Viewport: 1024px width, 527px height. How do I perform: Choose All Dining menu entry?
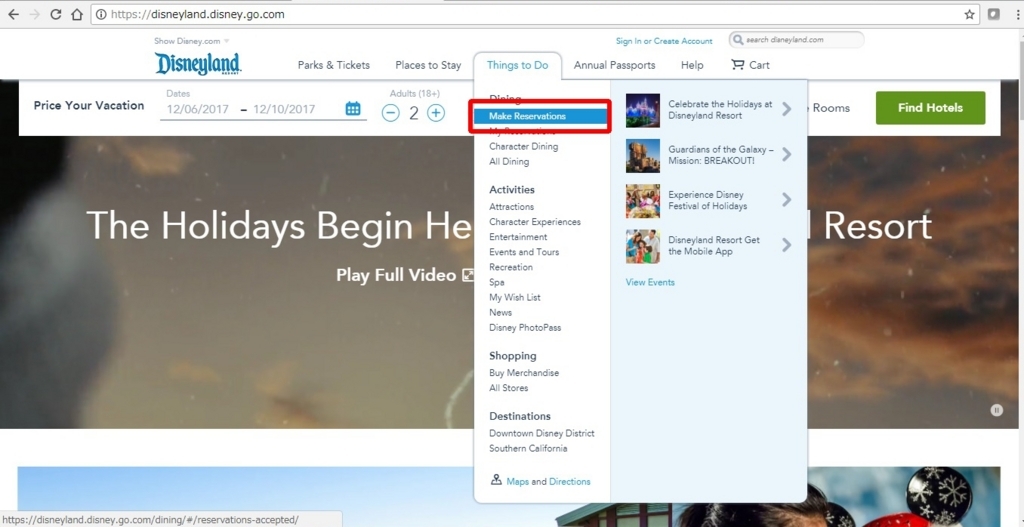click(509, 161)
